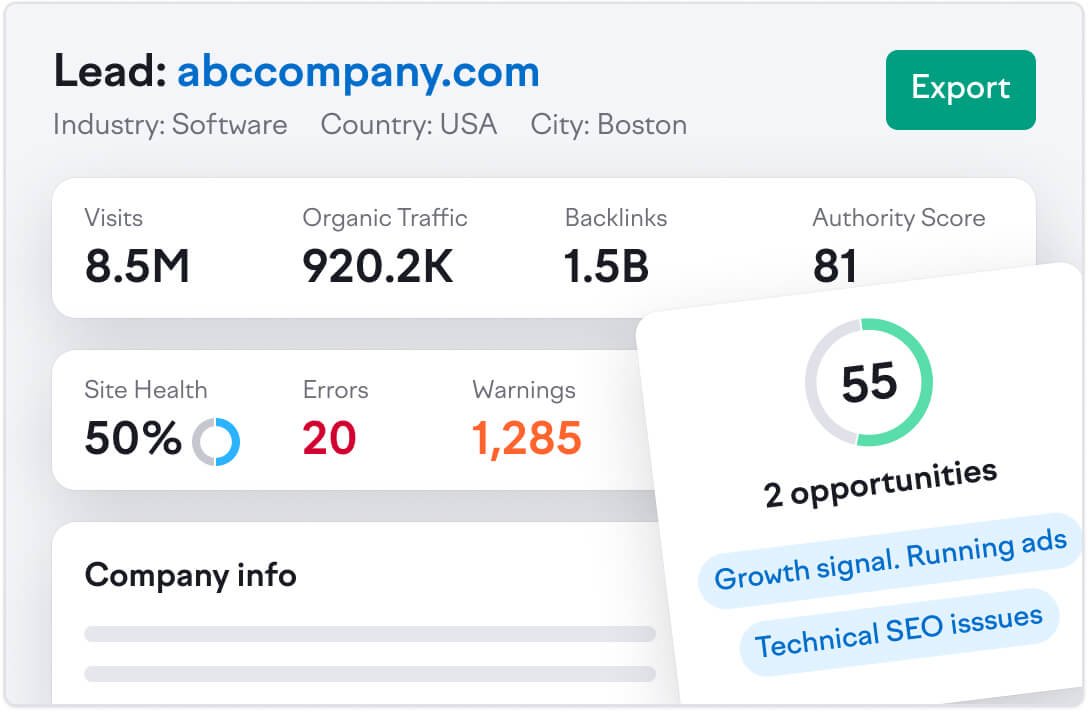Click the green Export button

click(x=960, y=89)
